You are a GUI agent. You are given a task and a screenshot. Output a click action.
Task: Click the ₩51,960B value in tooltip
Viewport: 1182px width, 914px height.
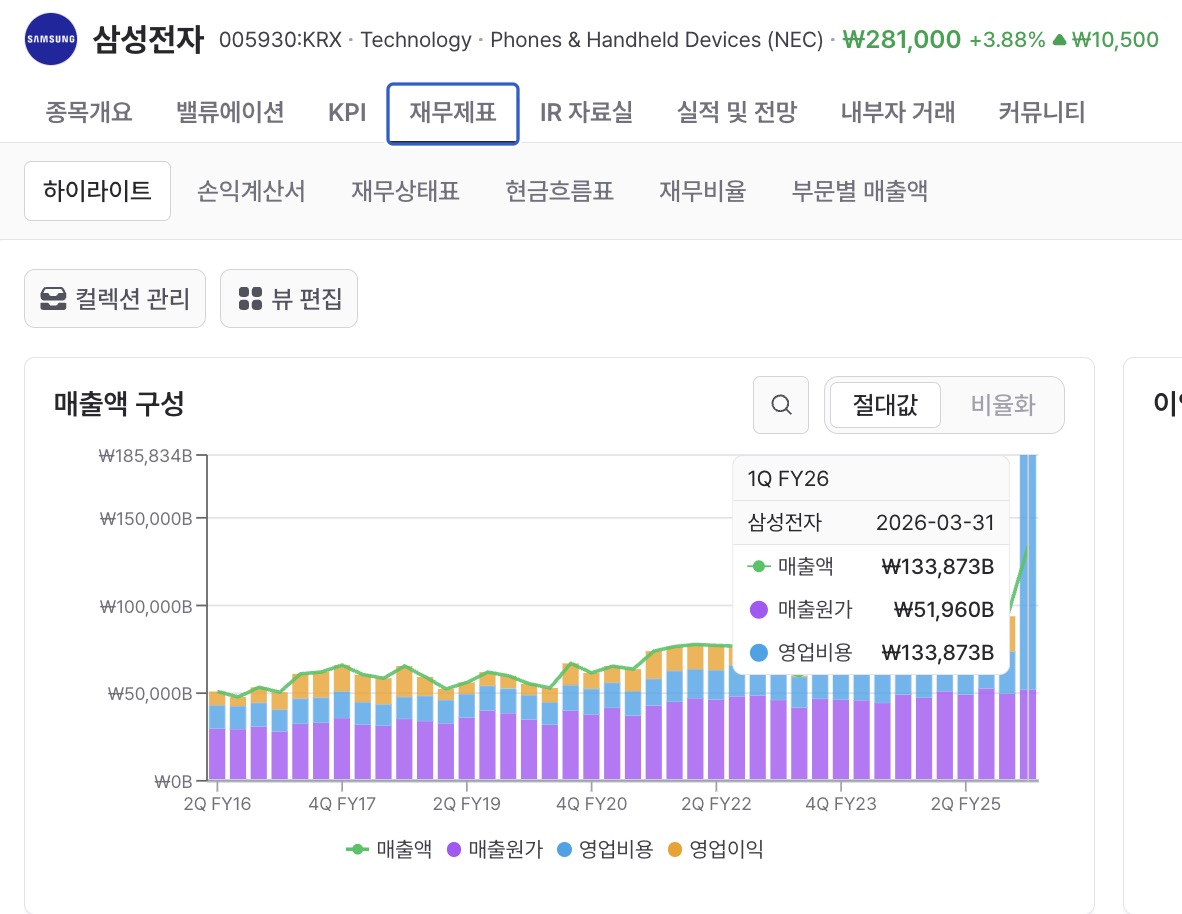point(944,609)
